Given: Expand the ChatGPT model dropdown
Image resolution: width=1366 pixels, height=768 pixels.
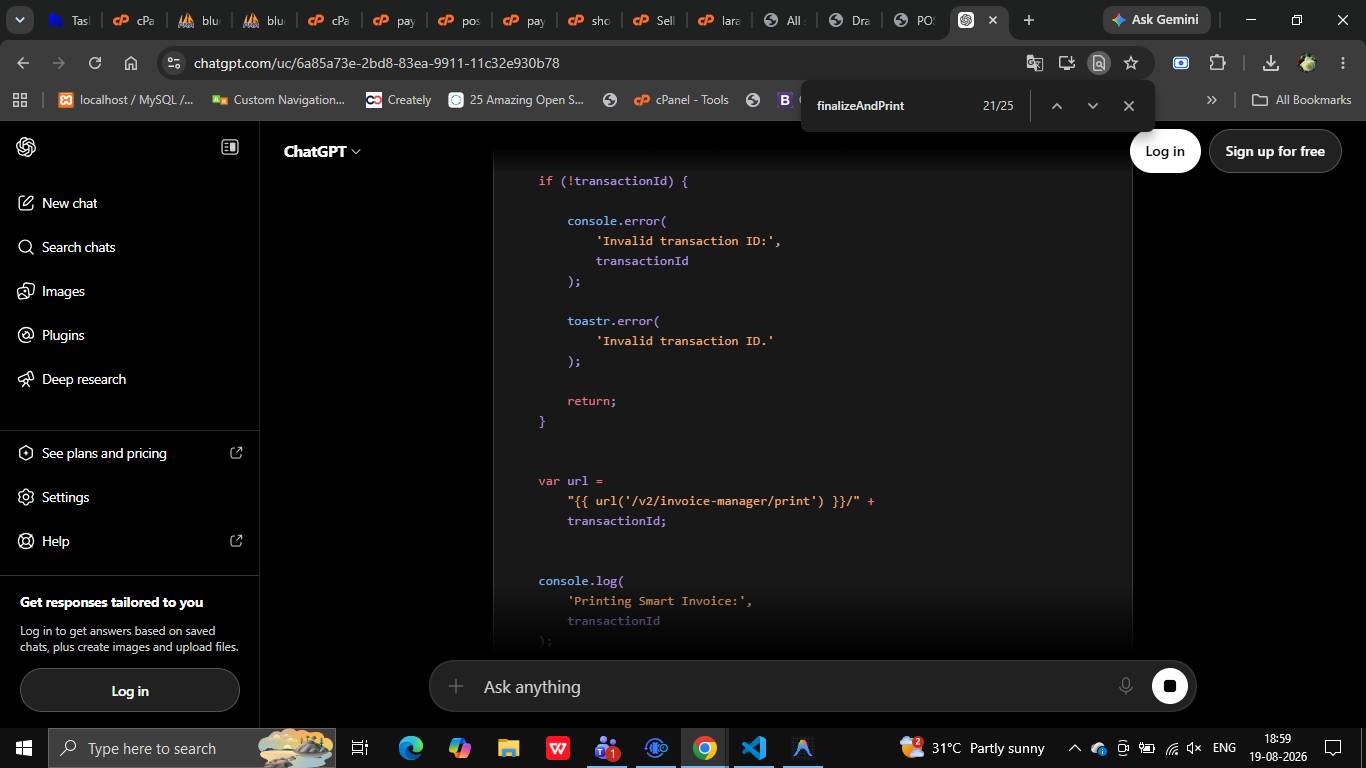Looking at the screenshot, I should click(x=322, y=151).
